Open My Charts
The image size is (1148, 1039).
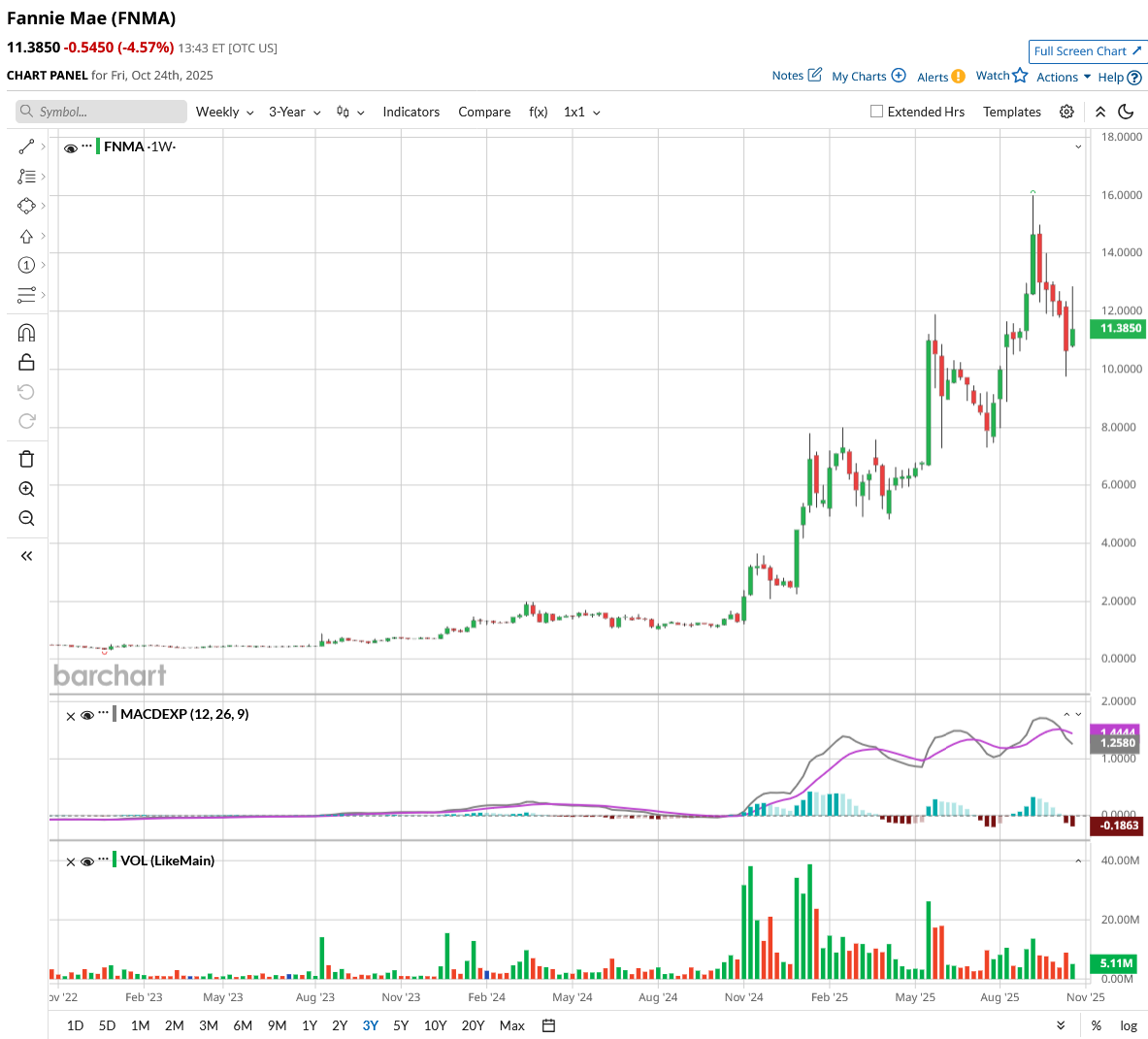869,76
